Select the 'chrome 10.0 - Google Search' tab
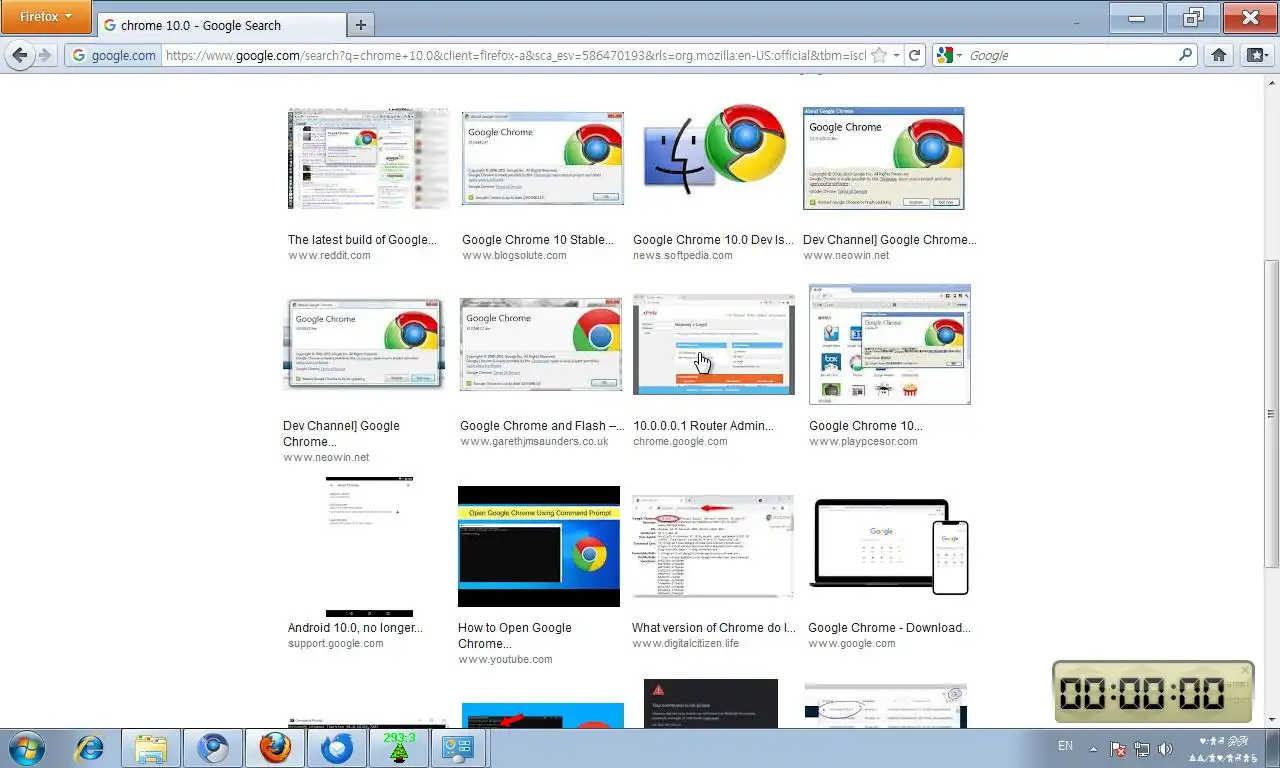Image resolution: width=1280 pixels, height=768 pixels. tap(220, 25)
